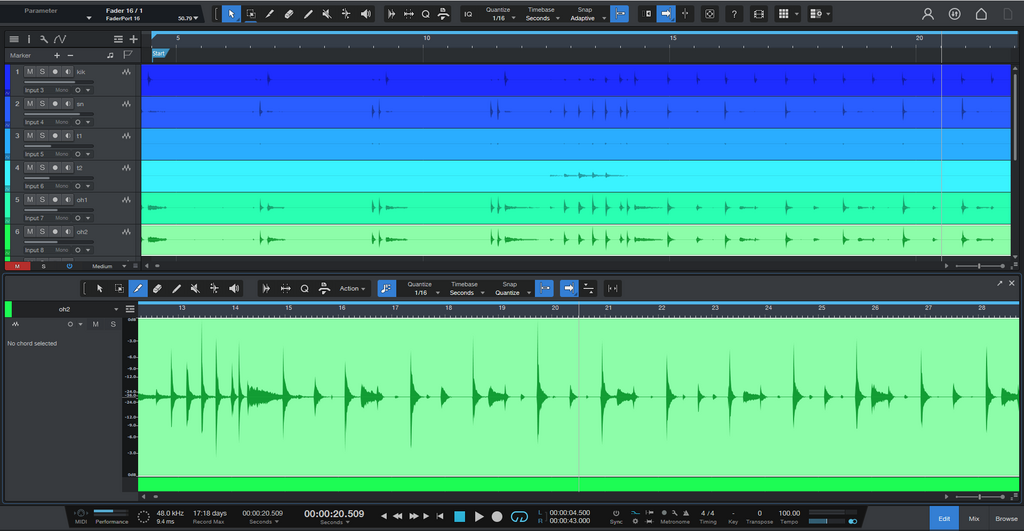This screenshot has width=1024, height=531.
Task: Open the Snap Adaptive dropdown in top toolbar
Action: pyautogui.click(x=585, y=18)
